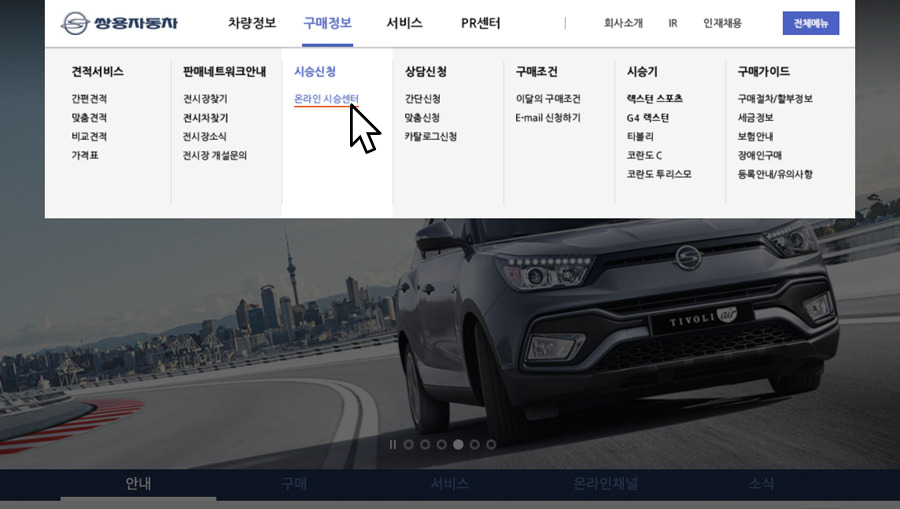900x509 pixels.
Task: Select the first slide indicator dot
Action: (x=409, y=444)
